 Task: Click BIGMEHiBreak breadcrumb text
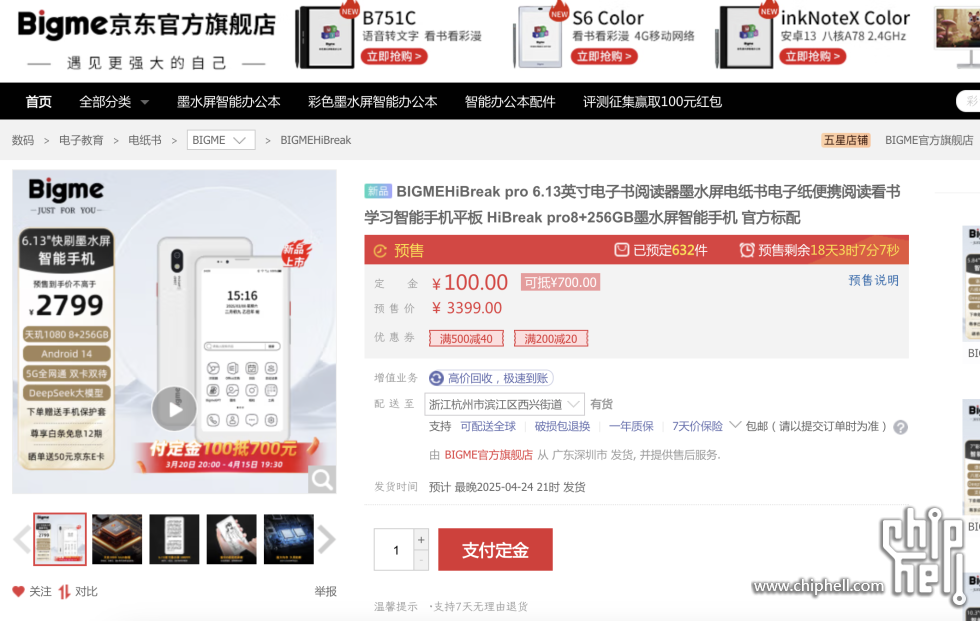(x=316, y=140)
